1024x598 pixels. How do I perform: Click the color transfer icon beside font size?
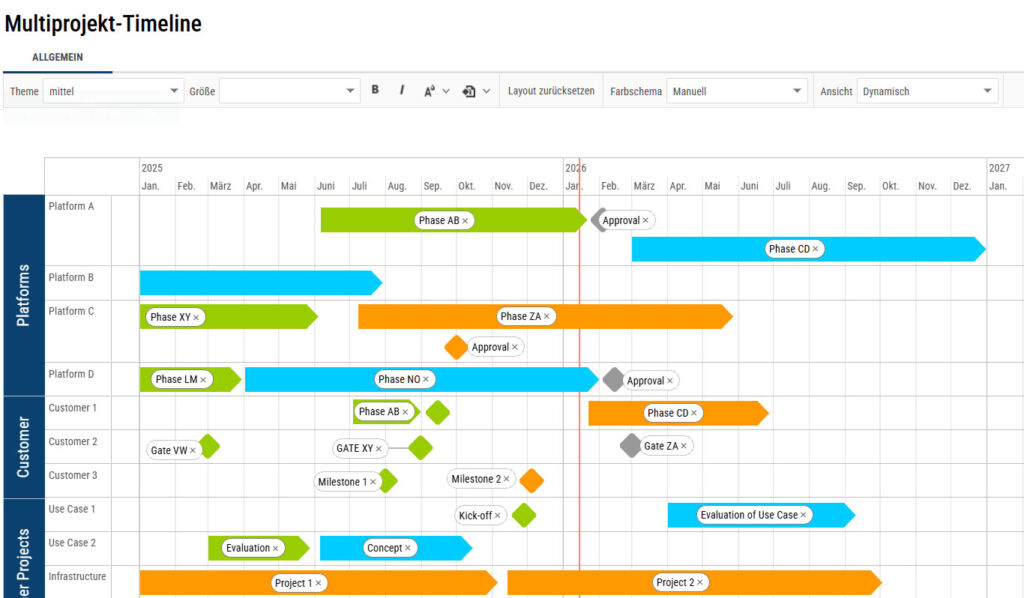[468, 90]
